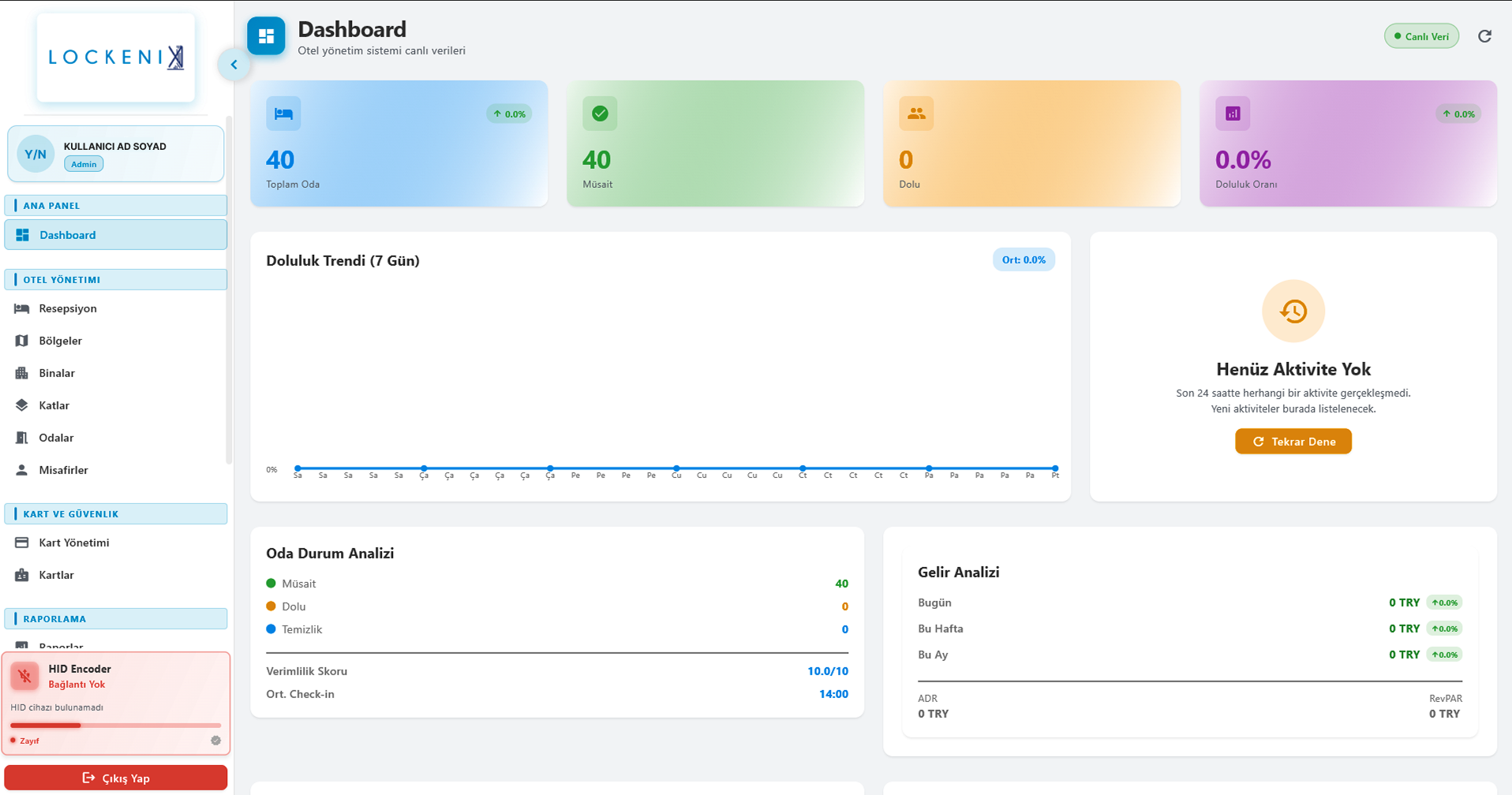The image size is (1512, 795).
Task: Open the Odalar management icon
Action: pyautogui.click(x=22, y=437)
